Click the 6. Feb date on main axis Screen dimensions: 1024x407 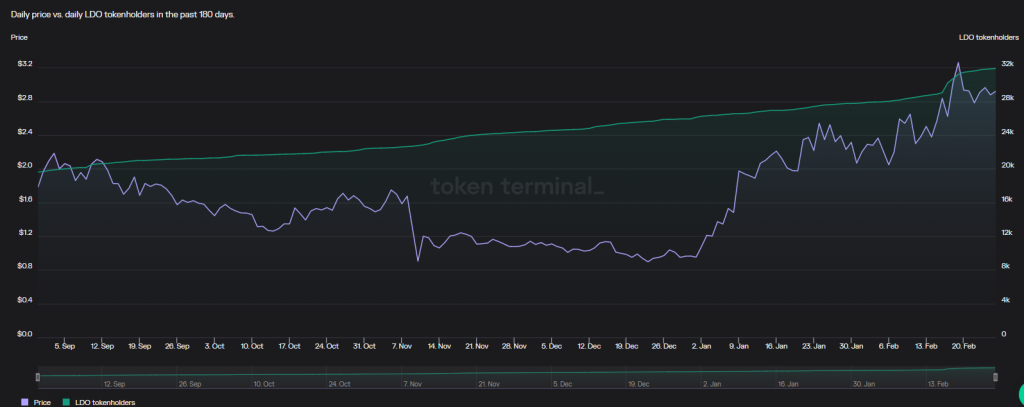tap(889, 346)
